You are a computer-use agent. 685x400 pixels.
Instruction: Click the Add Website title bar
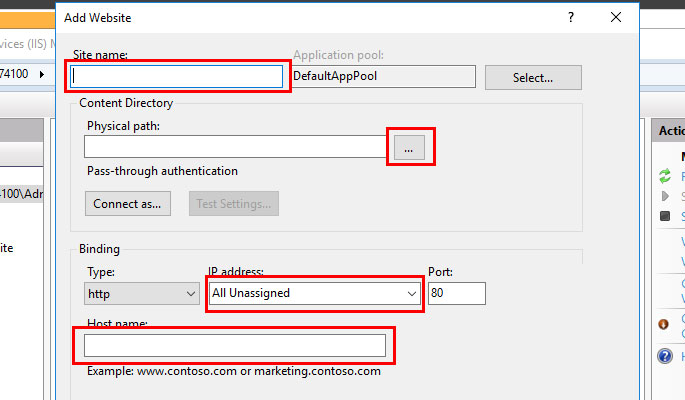(x=300, y=17)
